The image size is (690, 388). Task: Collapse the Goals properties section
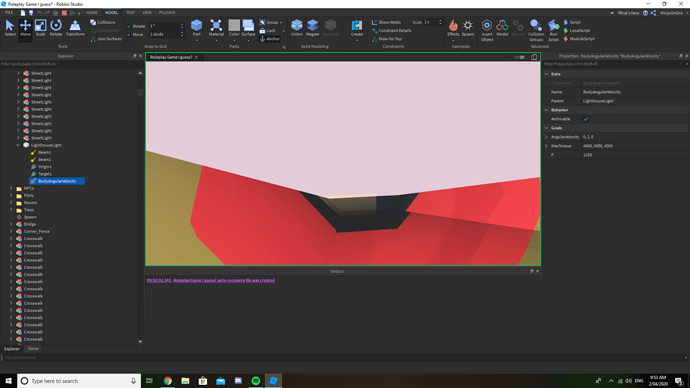point(547,128)
